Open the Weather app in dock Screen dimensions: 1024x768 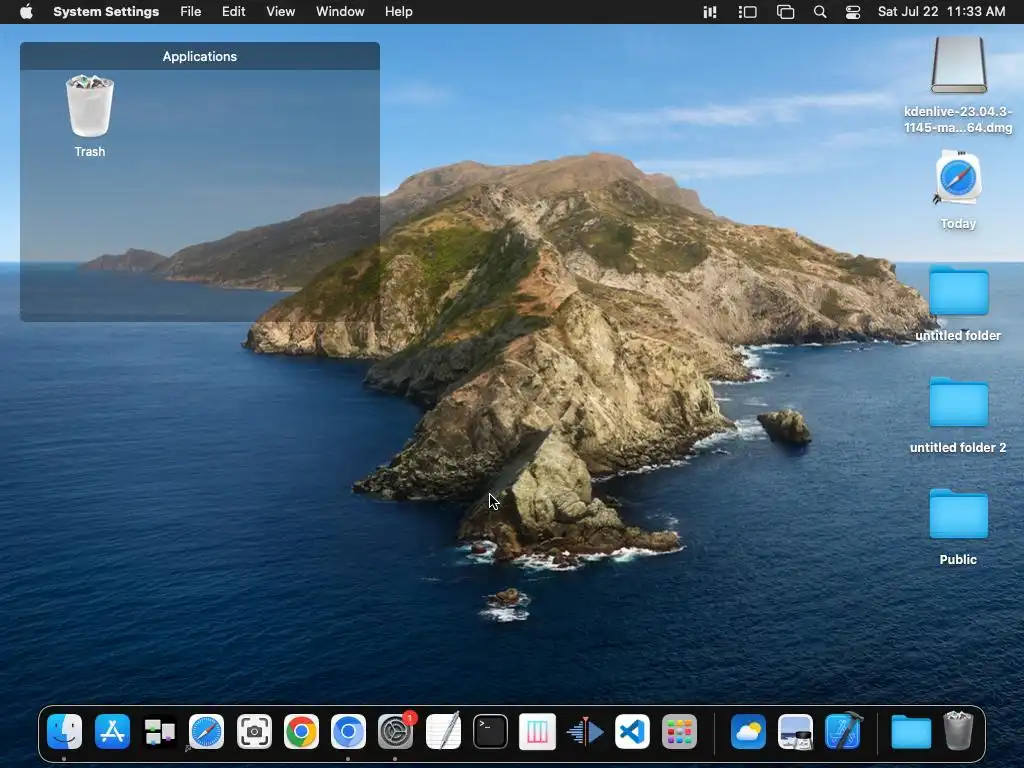click(748, 732)
